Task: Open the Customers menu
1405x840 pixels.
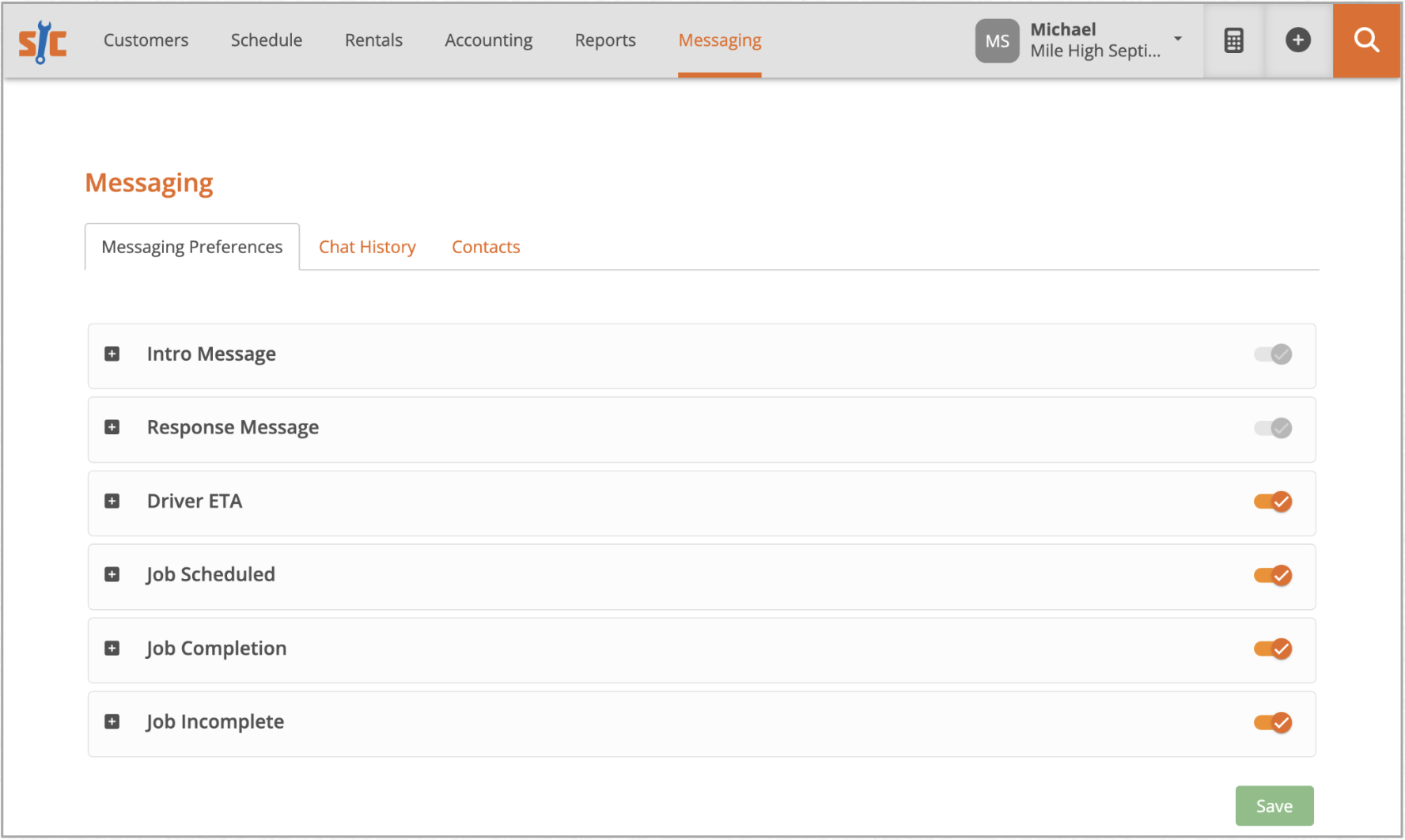Action: pyautogui.click(x=146, y=40)
